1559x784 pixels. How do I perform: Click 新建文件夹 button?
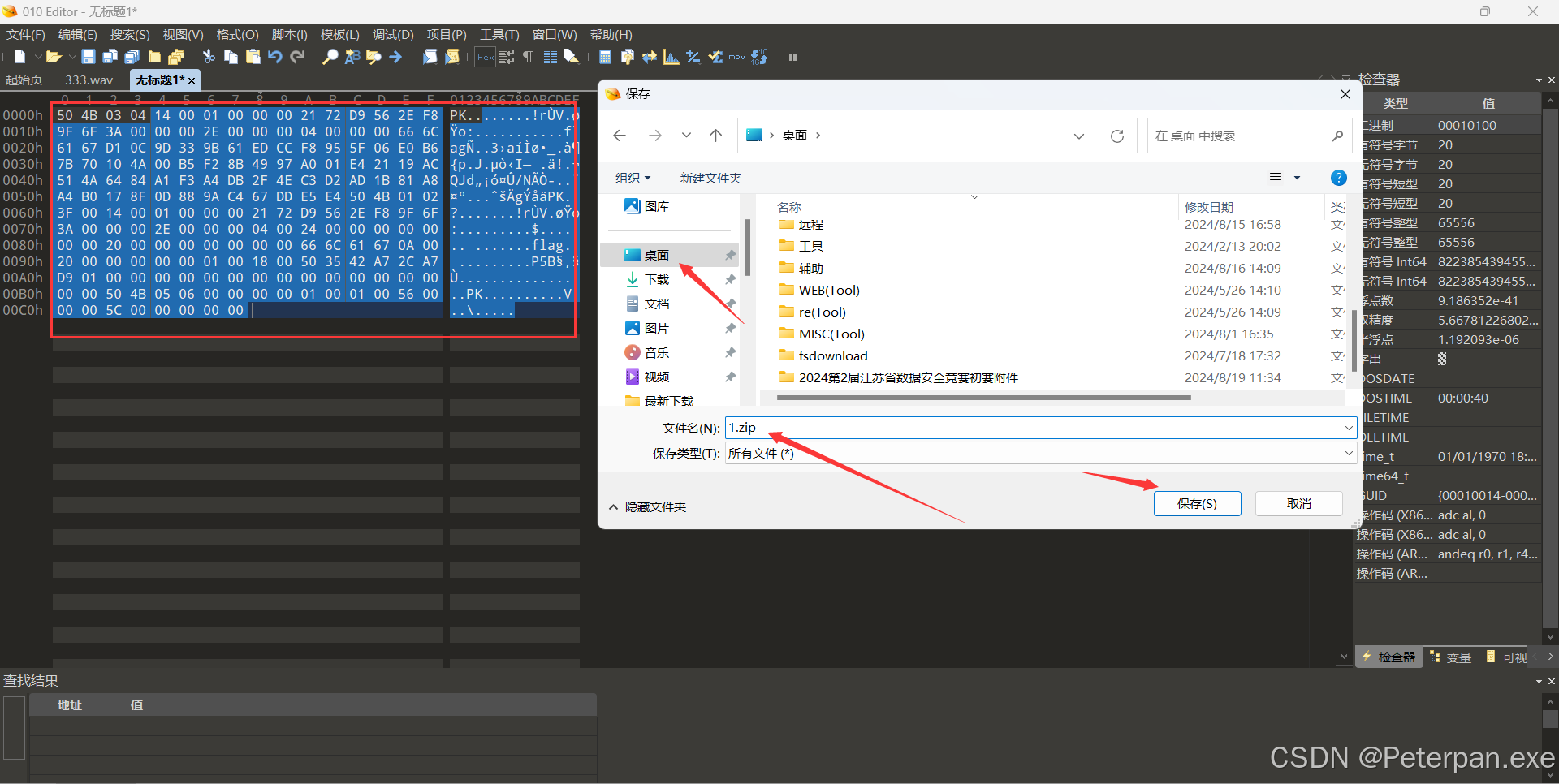point(710,178)
